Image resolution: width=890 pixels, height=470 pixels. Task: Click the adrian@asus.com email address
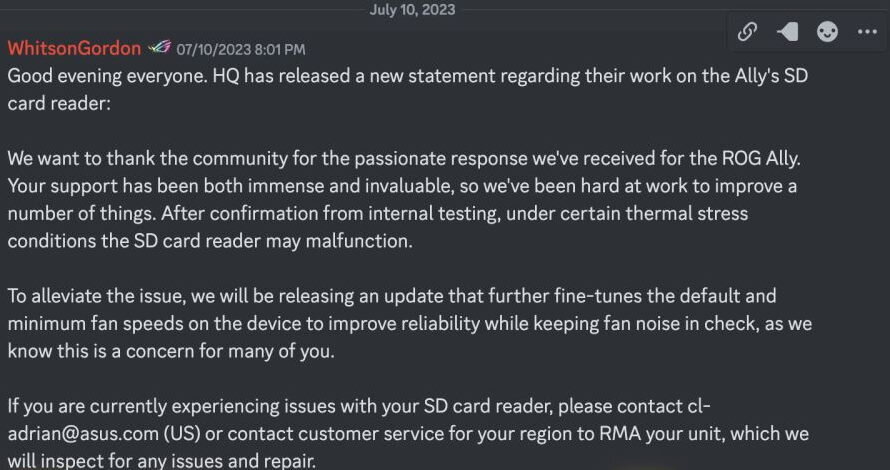tap(83, 434)
